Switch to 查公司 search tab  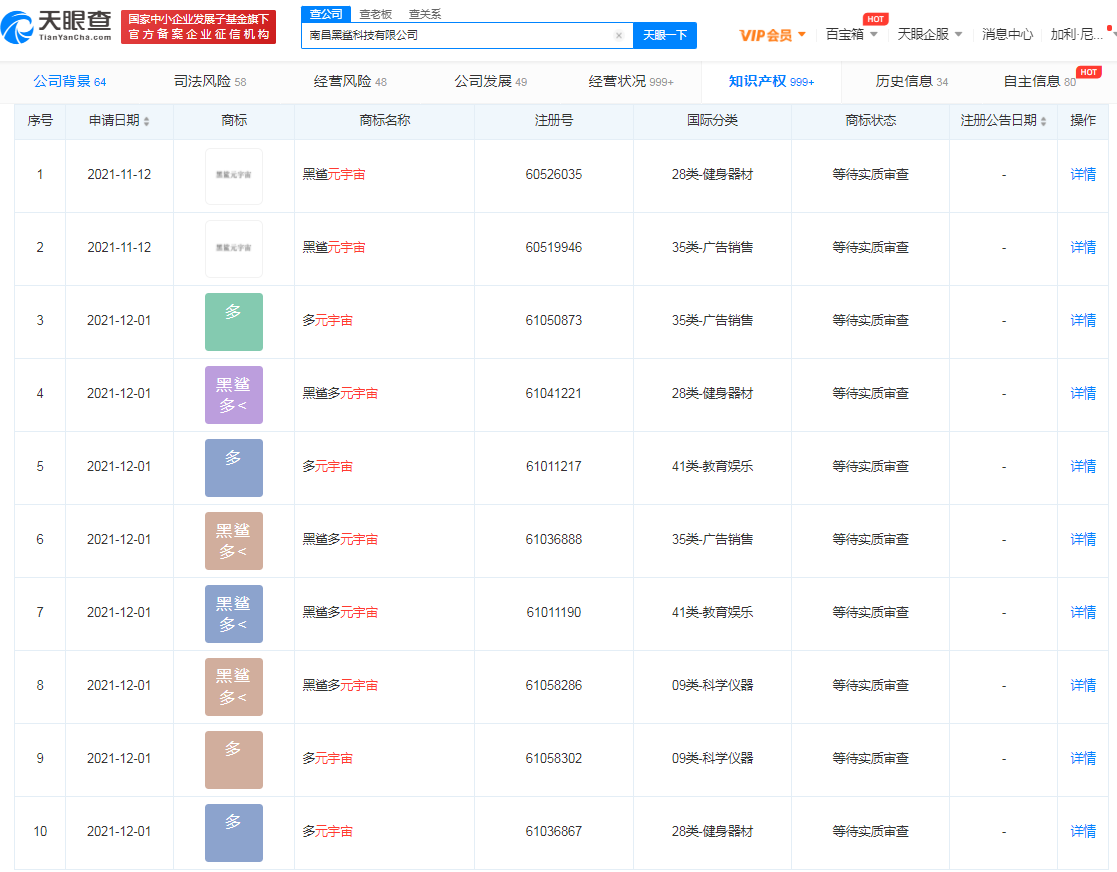click(326, 14)
